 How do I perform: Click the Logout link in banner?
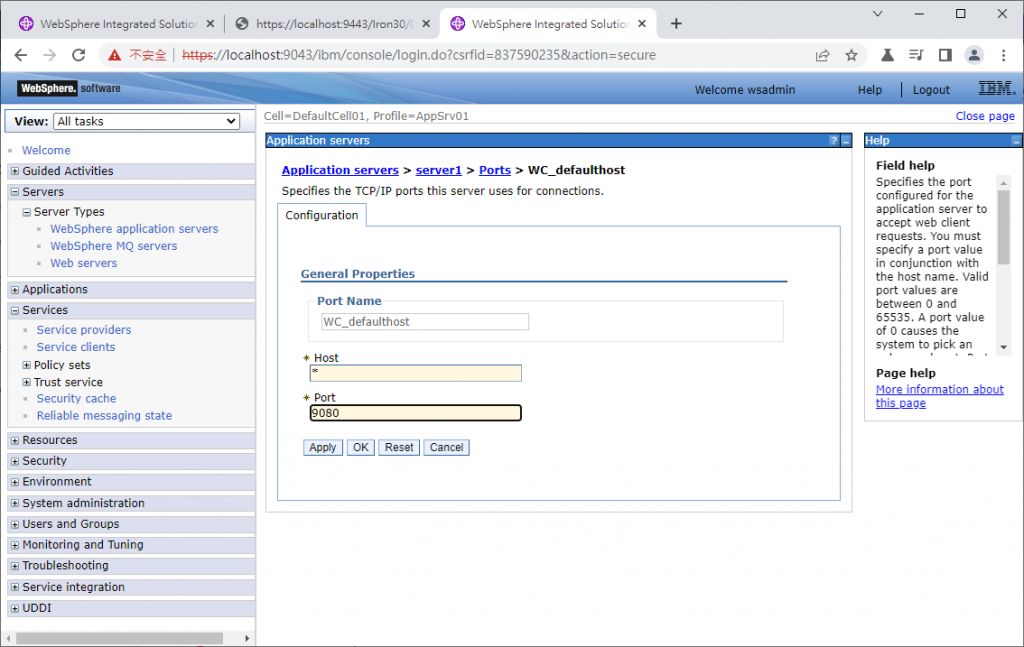pyautogui.click(x=931, y=90)
